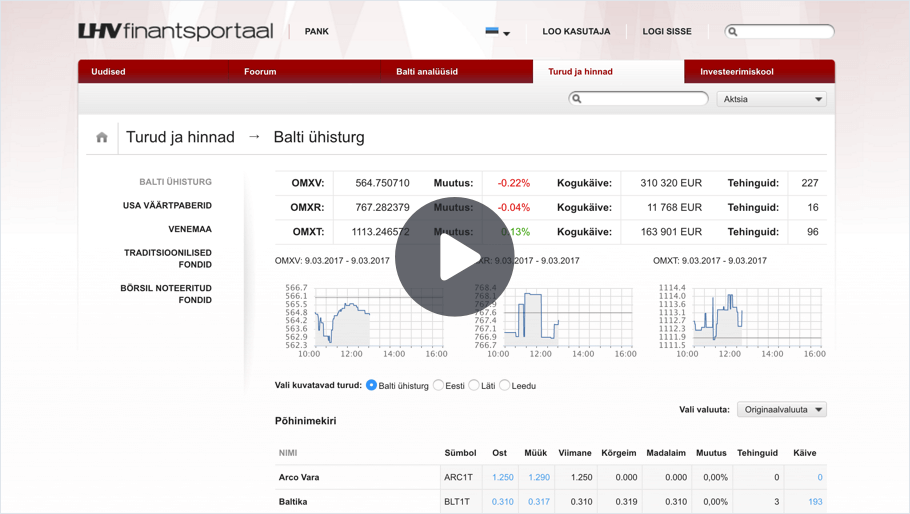Sort table by Sümbol column header
910x514 pixels.
(x=460, y=453)
